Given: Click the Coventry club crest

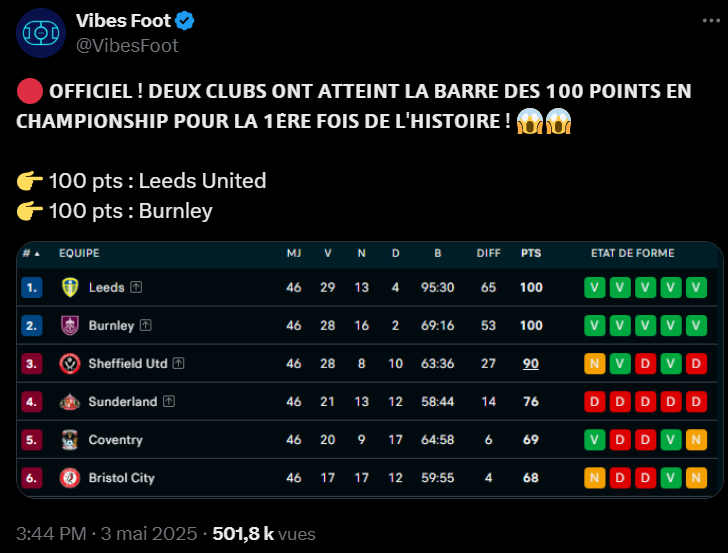Looking at the screenshot, I should pos(70,440).
